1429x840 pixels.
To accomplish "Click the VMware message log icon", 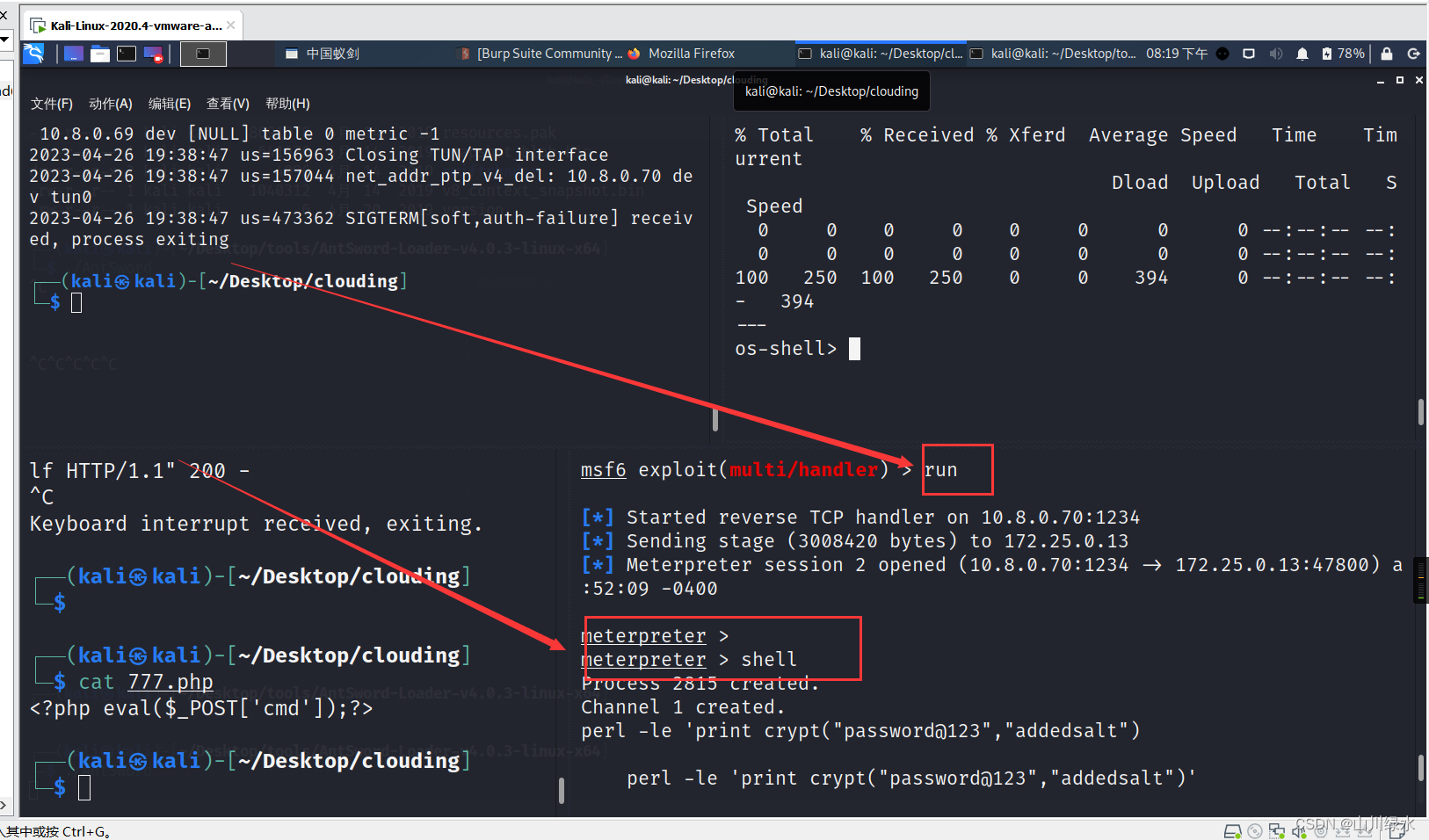I will pyautogui.click(x=1398, y=831).
